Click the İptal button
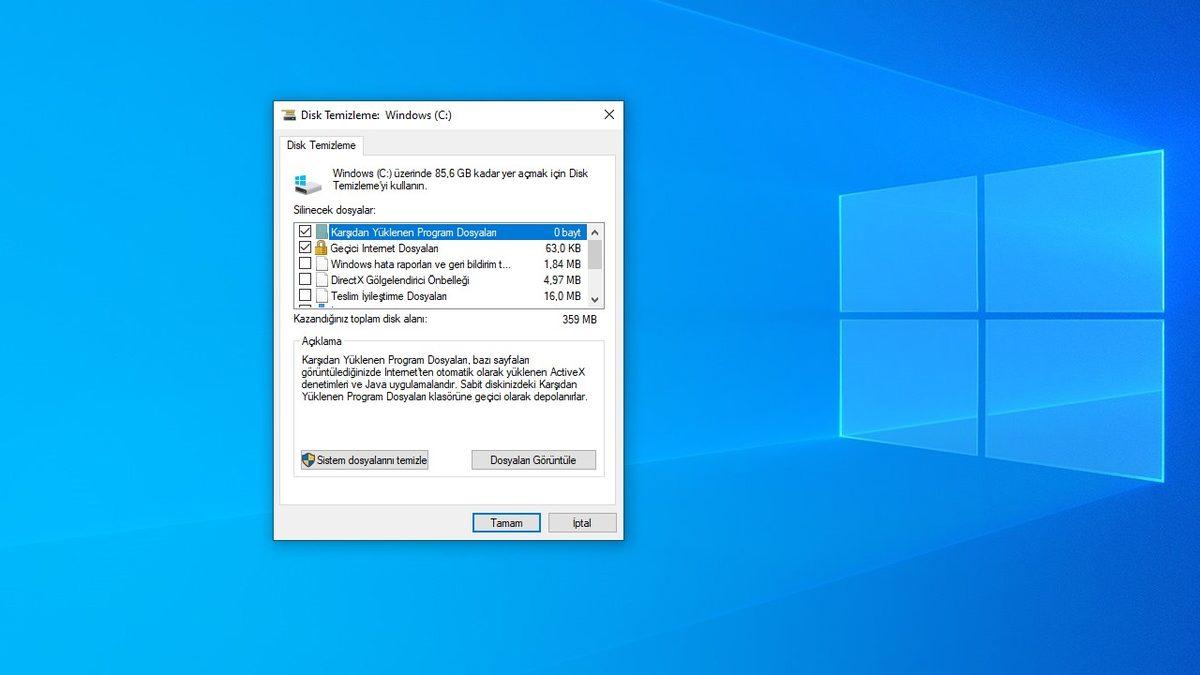 [581, 522]
